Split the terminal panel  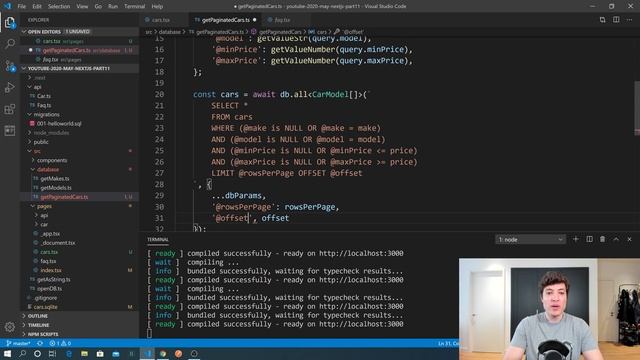pos(589,239)
